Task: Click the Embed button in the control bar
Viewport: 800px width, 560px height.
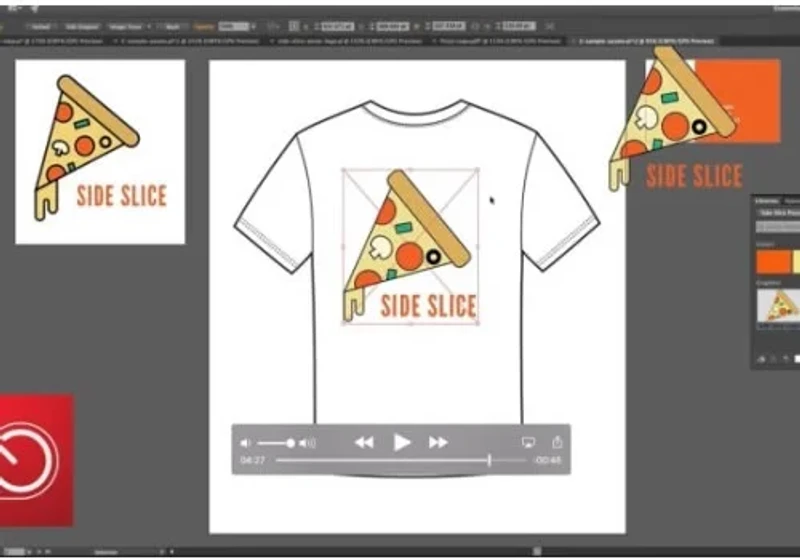Action: (x=41, y=27)
